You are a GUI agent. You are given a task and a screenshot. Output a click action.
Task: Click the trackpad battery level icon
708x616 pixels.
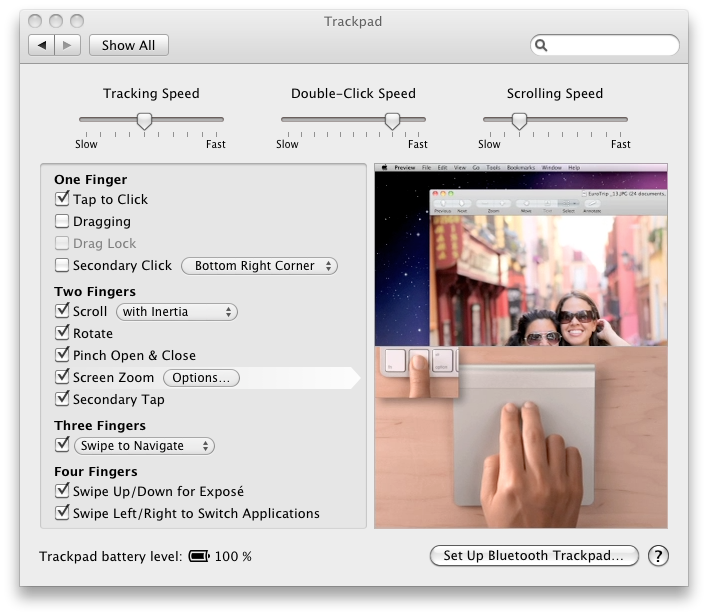coord(198,556)
